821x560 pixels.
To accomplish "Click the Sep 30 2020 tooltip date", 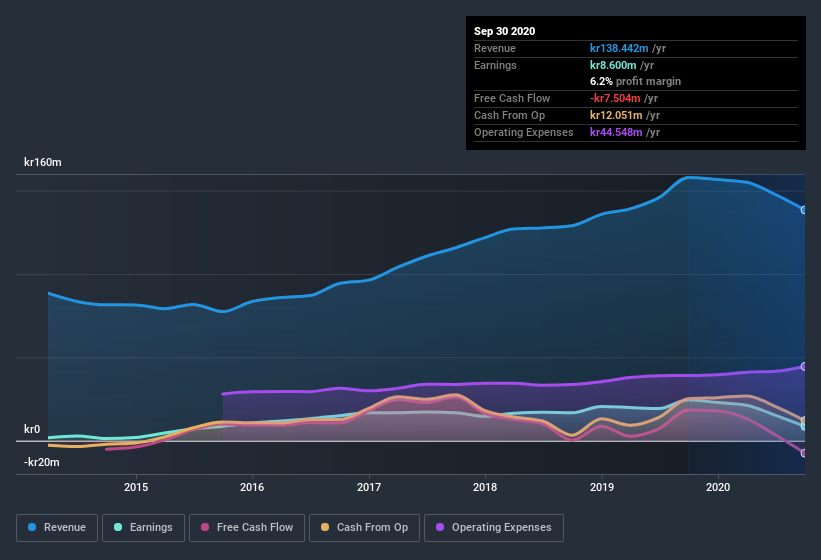I will [505, 31].
